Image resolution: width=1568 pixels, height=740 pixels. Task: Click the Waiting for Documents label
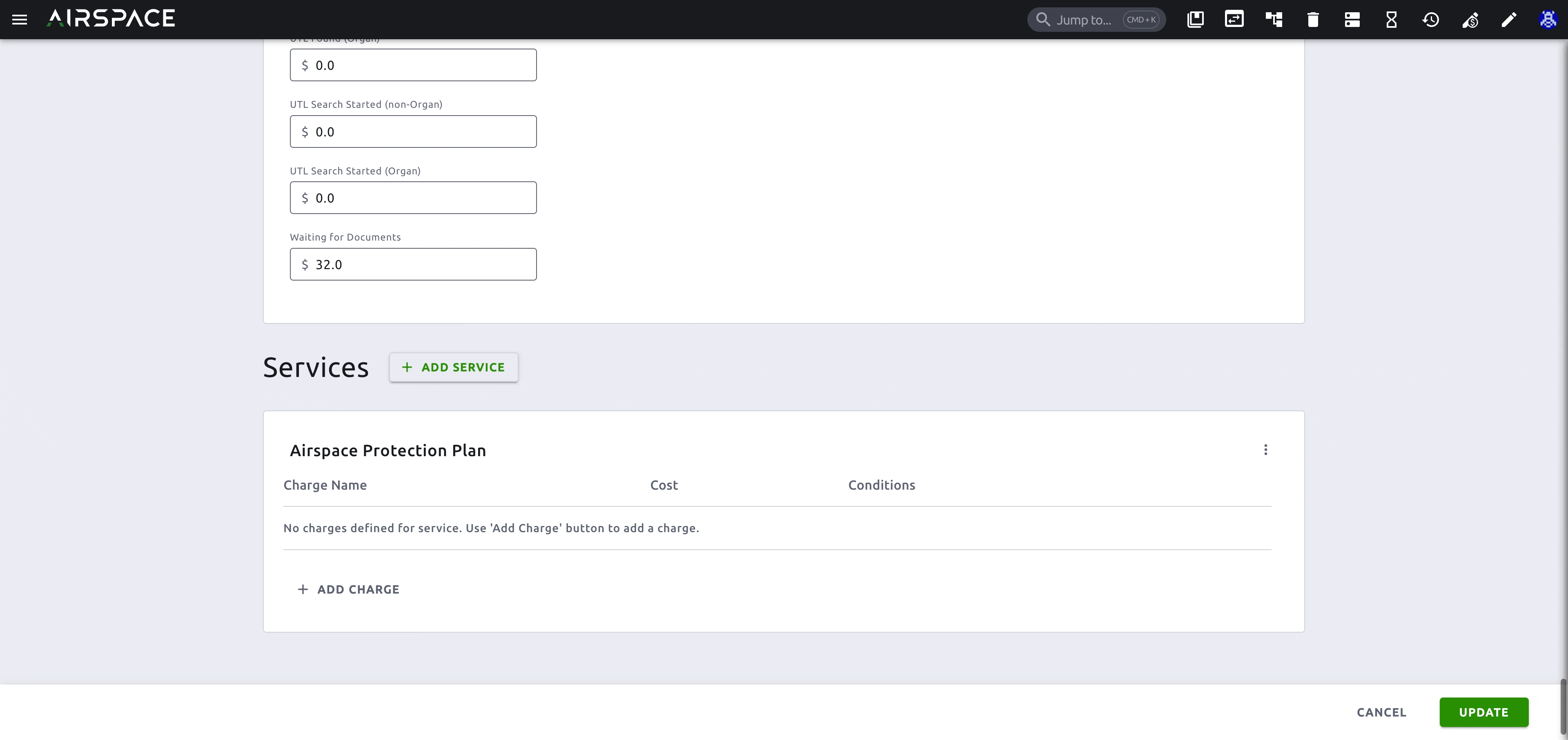pyautogui.click(x=345, y=237)
